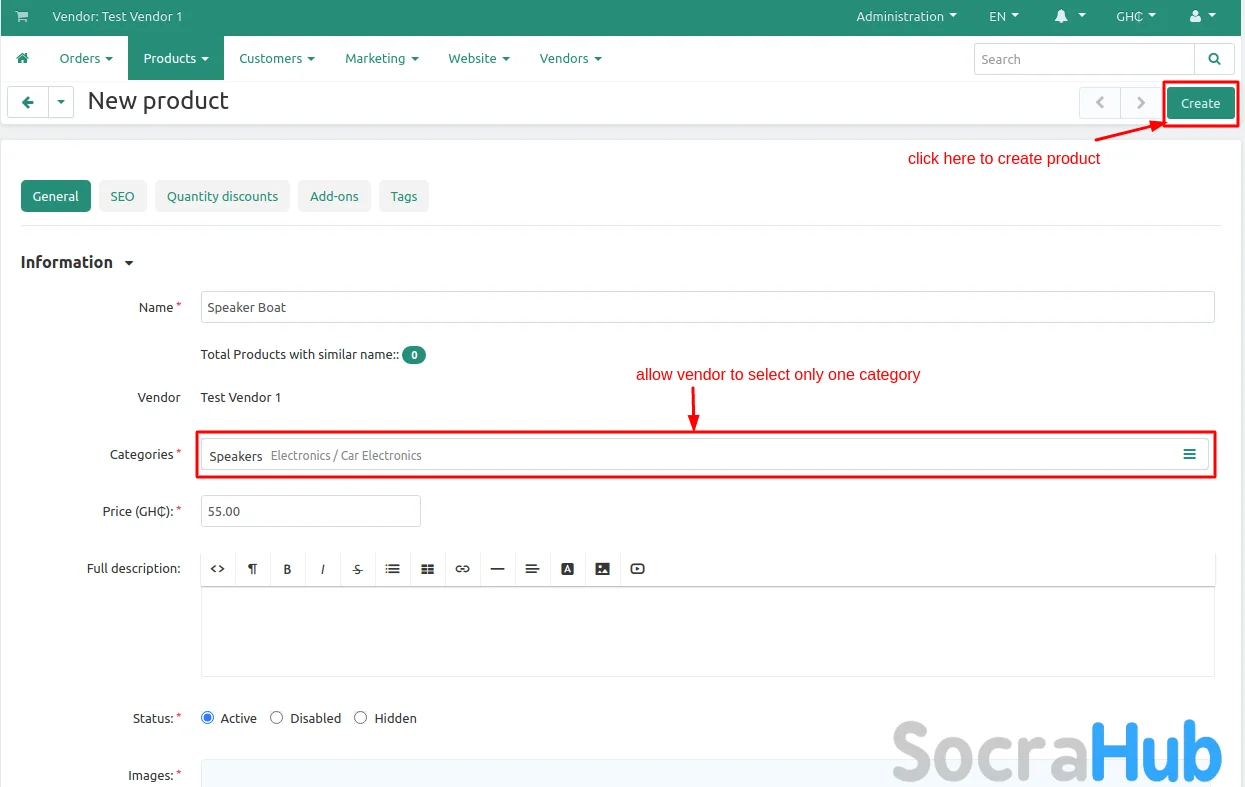Focus the Price input field
Viewport: 1245px width, 787px height.
[311, 511]
